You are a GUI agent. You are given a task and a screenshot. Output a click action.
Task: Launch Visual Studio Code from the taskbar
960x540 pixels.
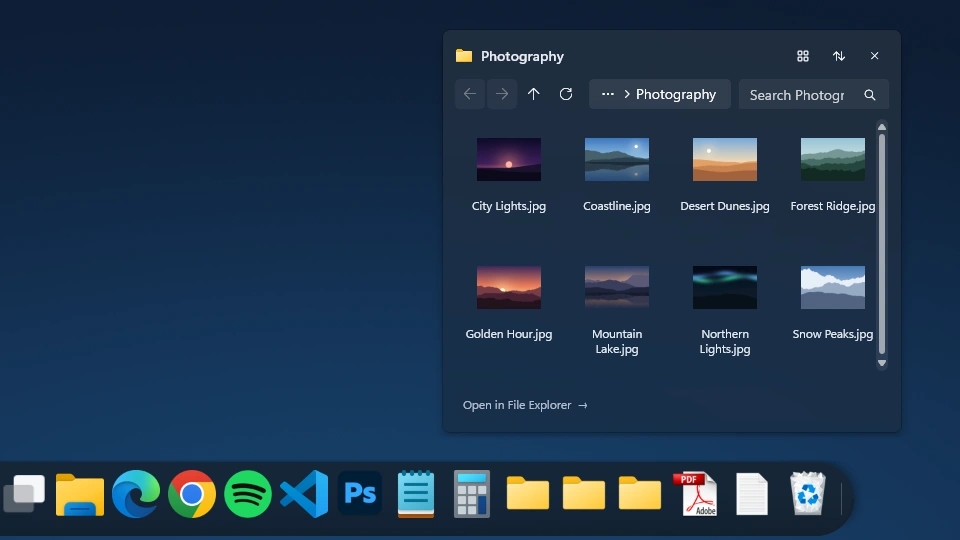pos(304,494)
